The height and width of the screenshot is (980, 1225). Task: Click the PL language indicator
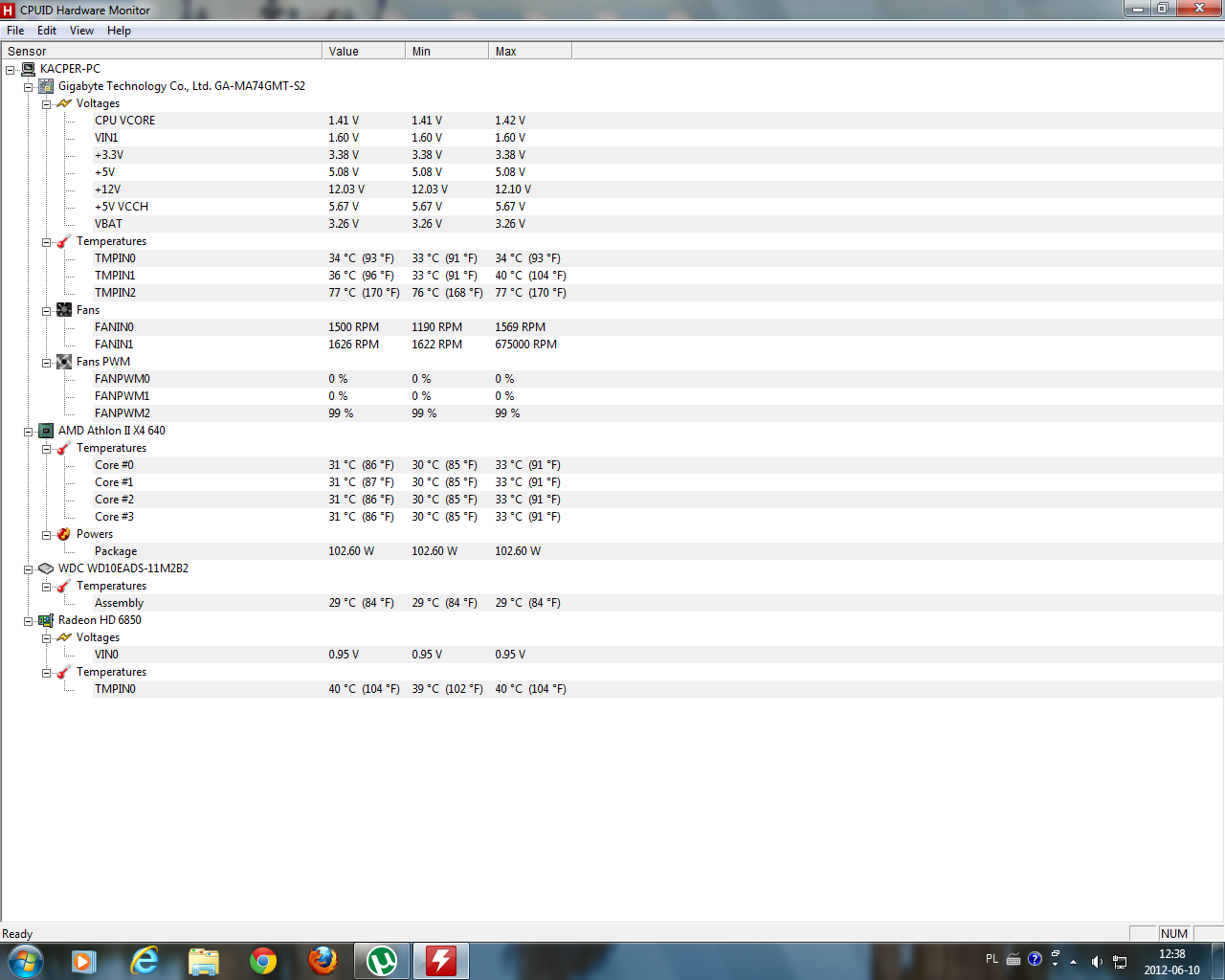point(991,959)
